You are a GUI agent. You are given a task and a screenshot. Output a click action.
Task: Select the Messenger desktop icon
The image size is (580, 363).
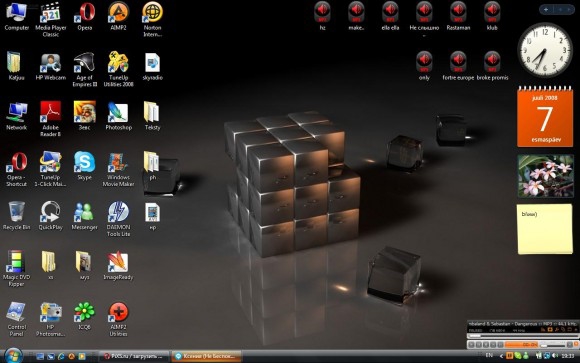click(x=84, y=216)
